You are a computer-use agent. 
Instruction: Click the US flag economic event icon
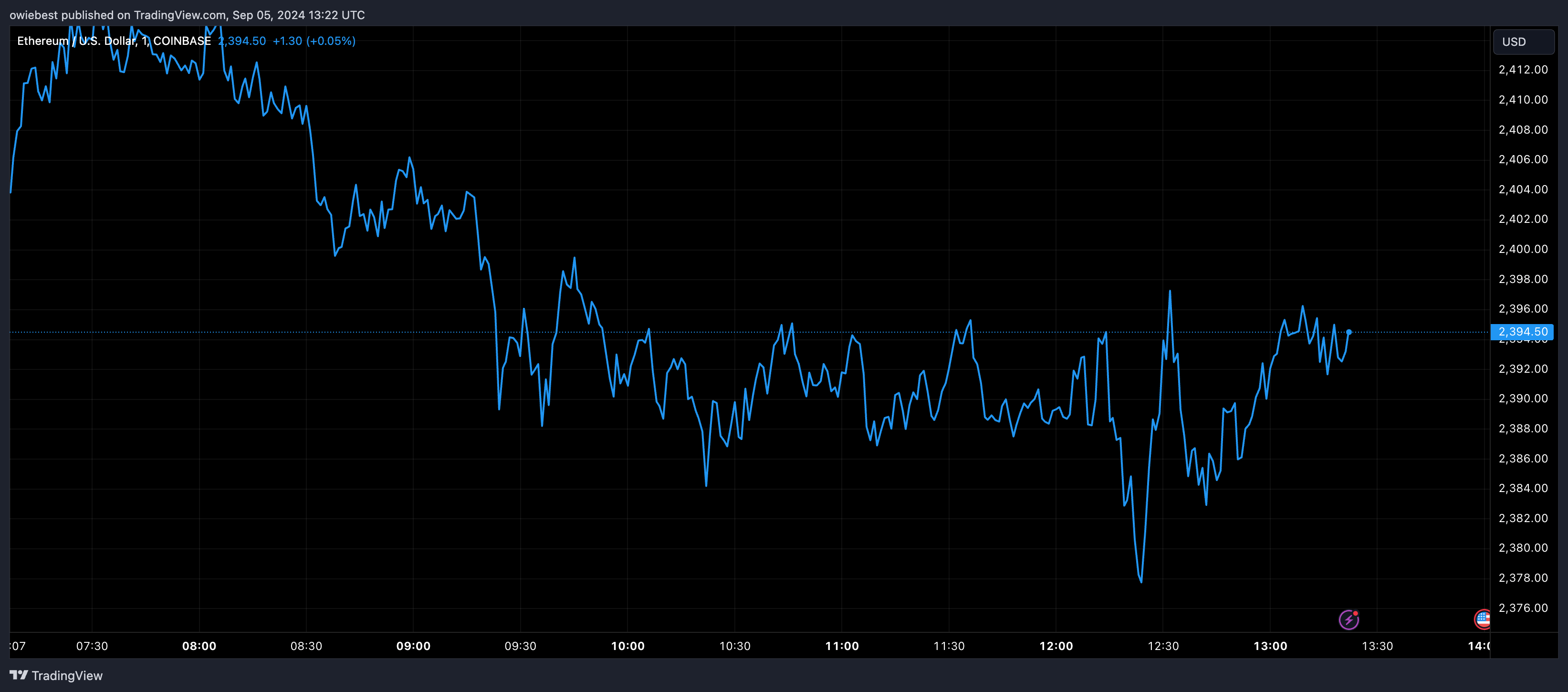[x=1483, y=619]
